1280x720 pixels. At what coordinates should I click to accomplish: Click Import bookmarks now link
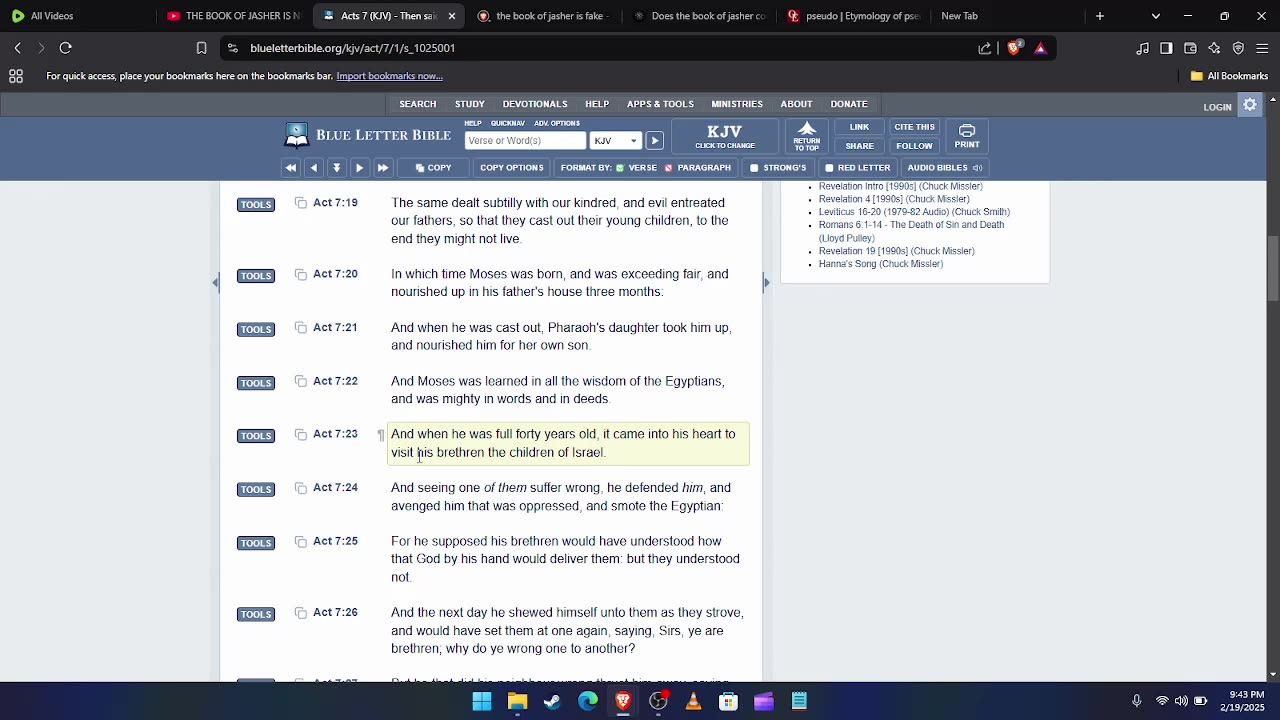389,76
